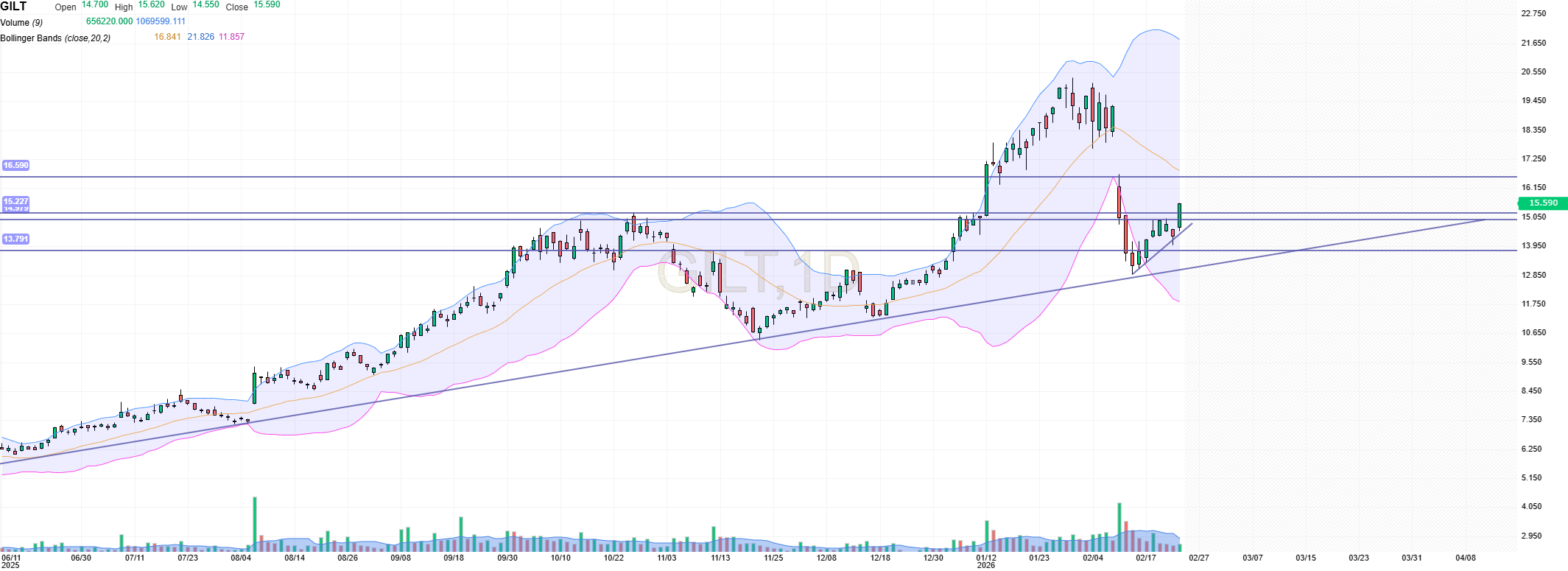Click the 06/11 2025 date axis label
The height and width of the screenshot is (571, 1568).
[x=11, y=561]
